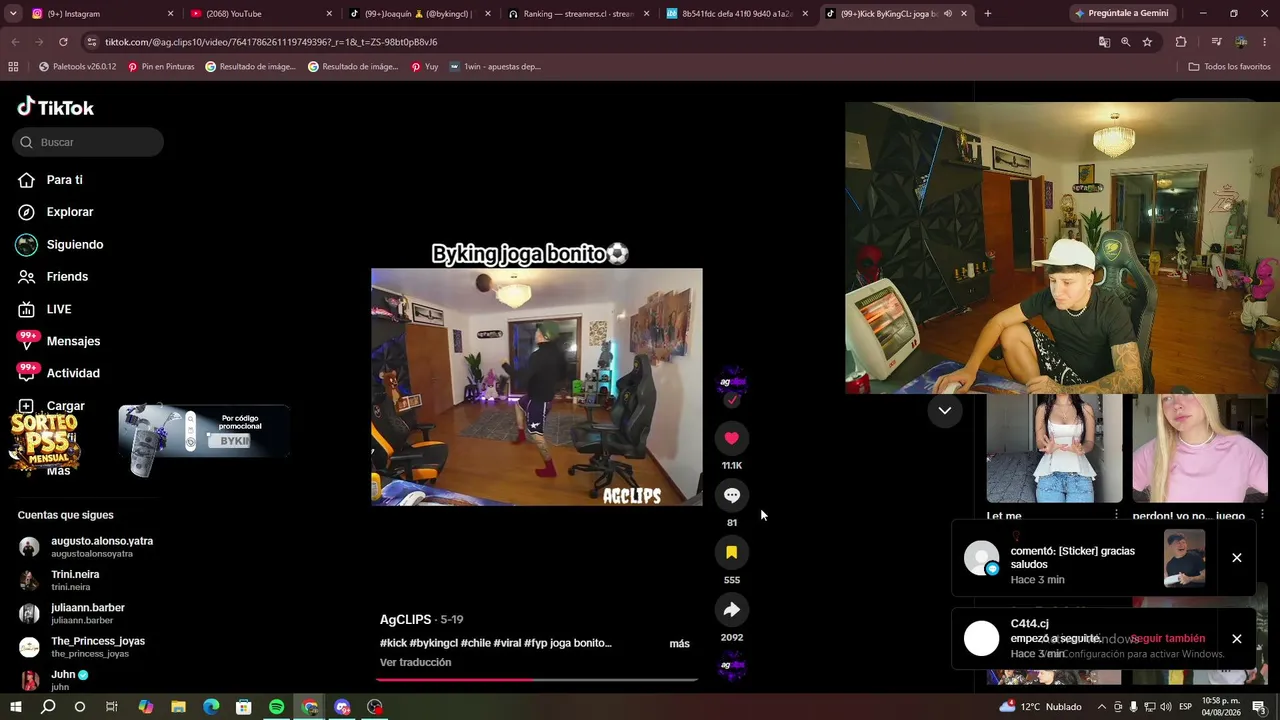This screenshot has width=1280, height=720.
Task: Open augusto.alonso.yatra followed account
Action: (x=88, y=547)
